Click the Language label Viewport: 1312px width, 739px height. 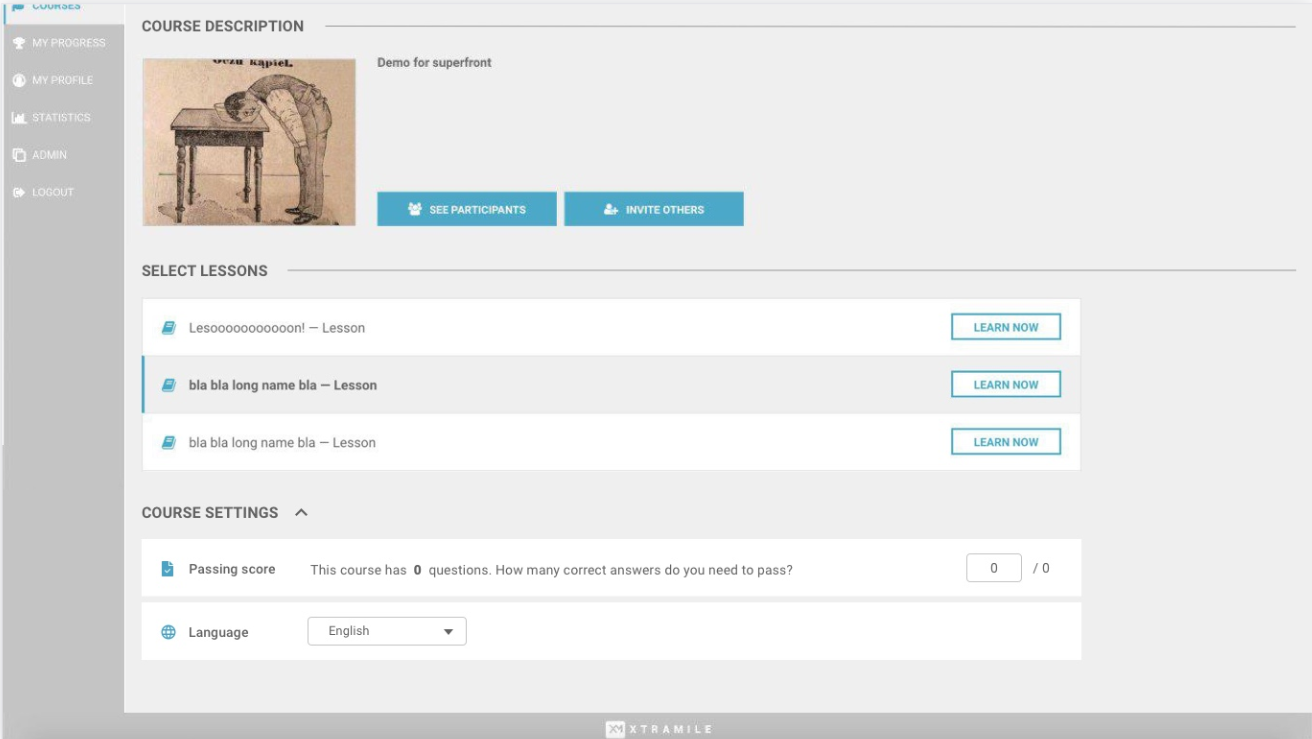coord(218,632)
